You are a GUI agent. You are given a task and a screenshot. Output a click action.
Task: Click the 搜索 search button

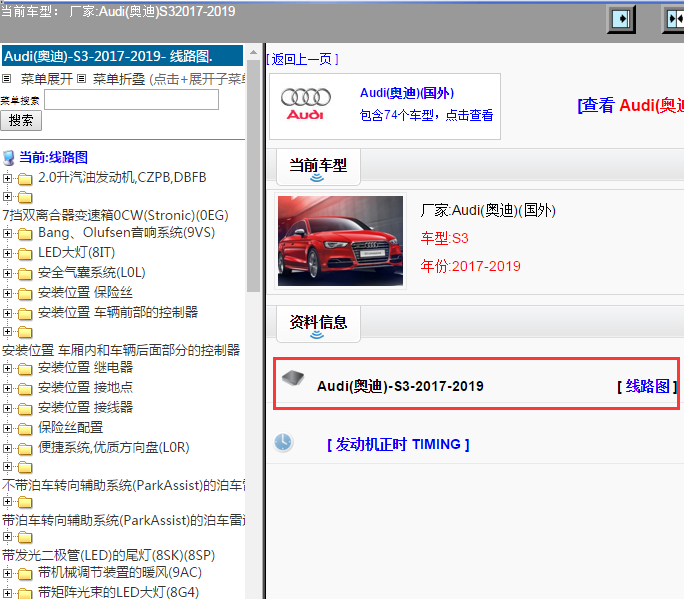click(21, 120)
